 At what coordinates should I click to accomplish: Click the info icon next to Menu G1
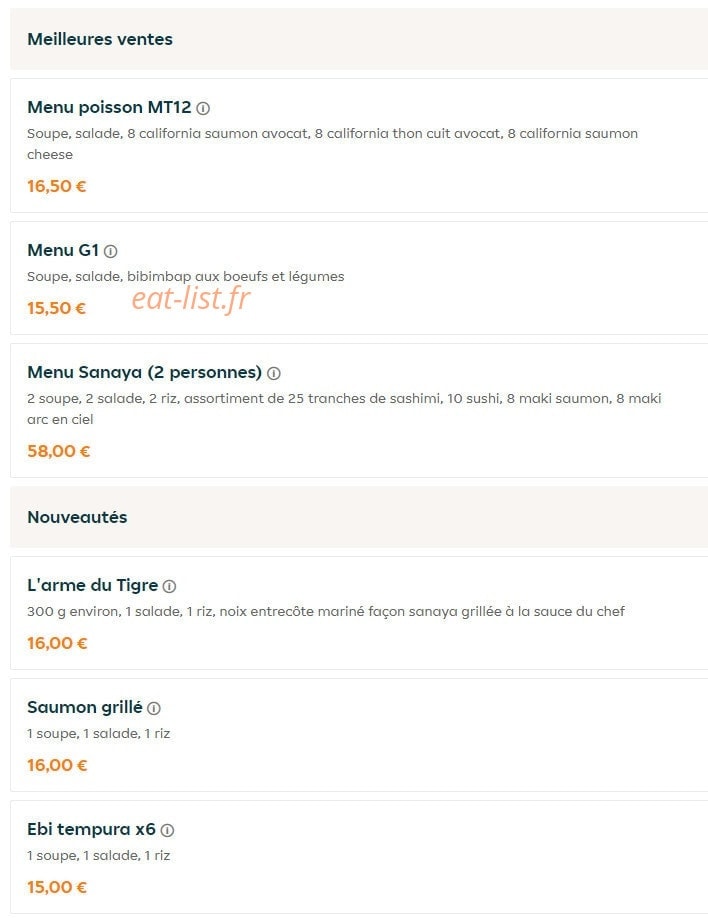coord(110,251)
